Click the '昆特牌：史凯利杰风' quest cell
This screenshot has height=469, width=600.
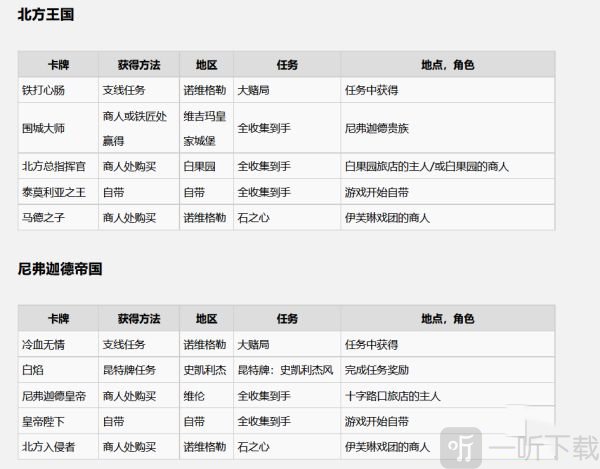tap(285, 370)
